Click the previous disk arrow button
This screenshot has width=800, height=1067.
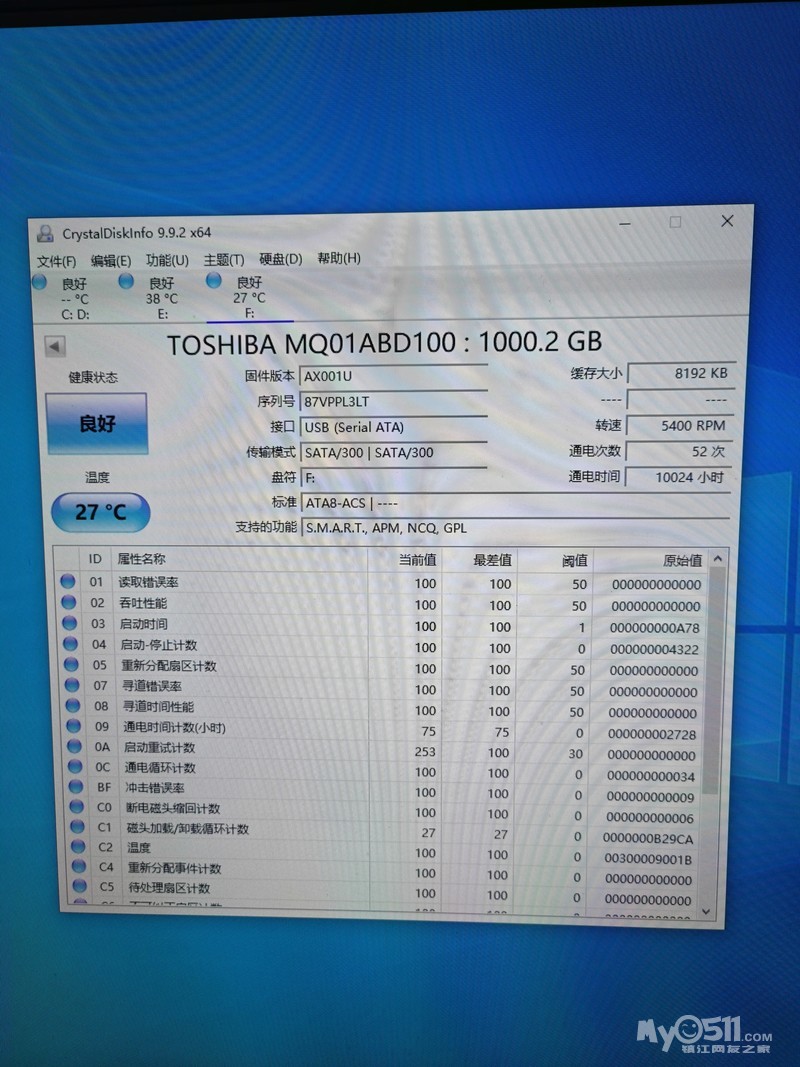point(55,346)
